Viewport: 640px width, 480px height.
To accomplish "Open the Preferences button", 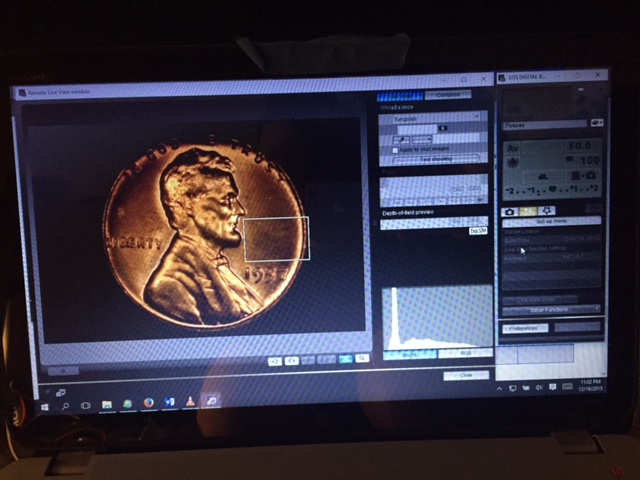I will pyautogui.click(x=525, y=328).
